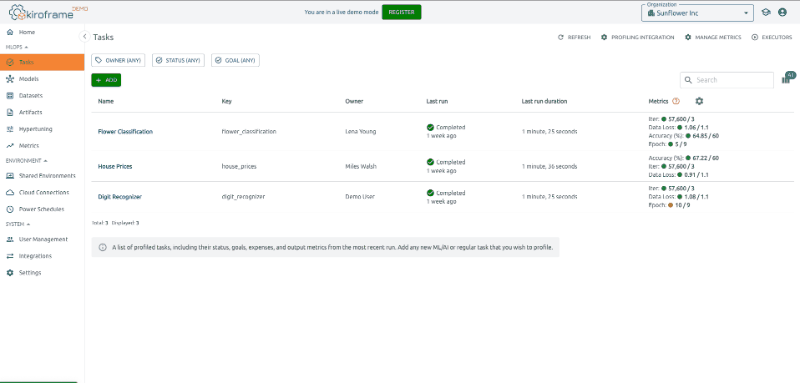The height and width of the screenshot is (383, 800).
Task: Collapse the MLOPS sidebar section
Action: tap(17, 47)
